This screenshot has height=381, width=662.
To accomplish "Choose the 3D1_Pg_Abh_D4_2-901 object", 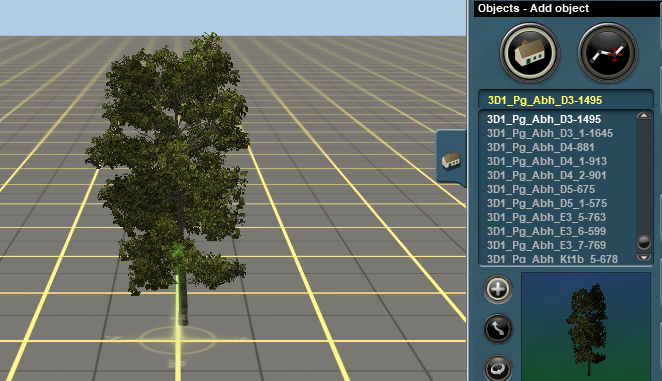I will point(546,175).
